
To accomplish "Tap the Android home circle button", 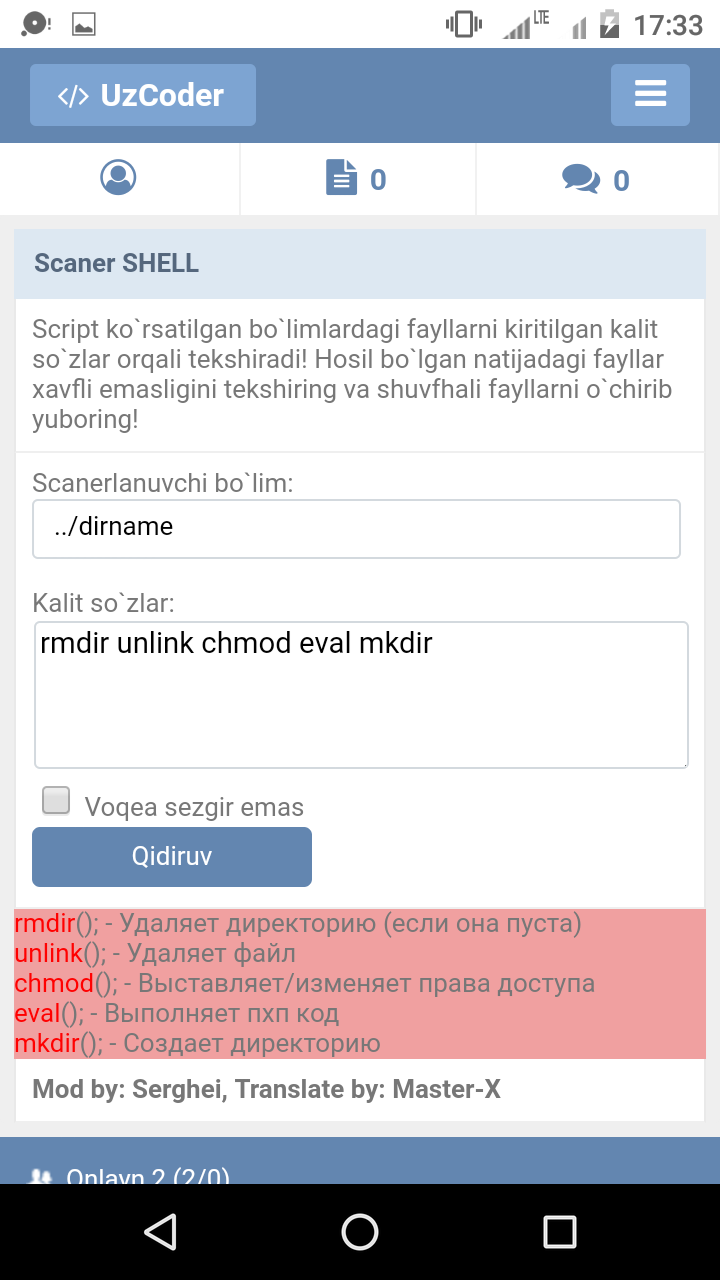I will point(360,1232).
